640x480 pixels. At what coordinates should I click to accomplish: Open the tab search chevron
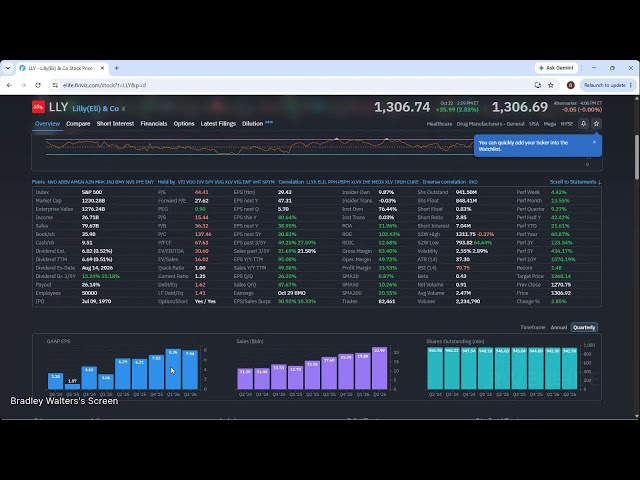[x=8, y=68]
